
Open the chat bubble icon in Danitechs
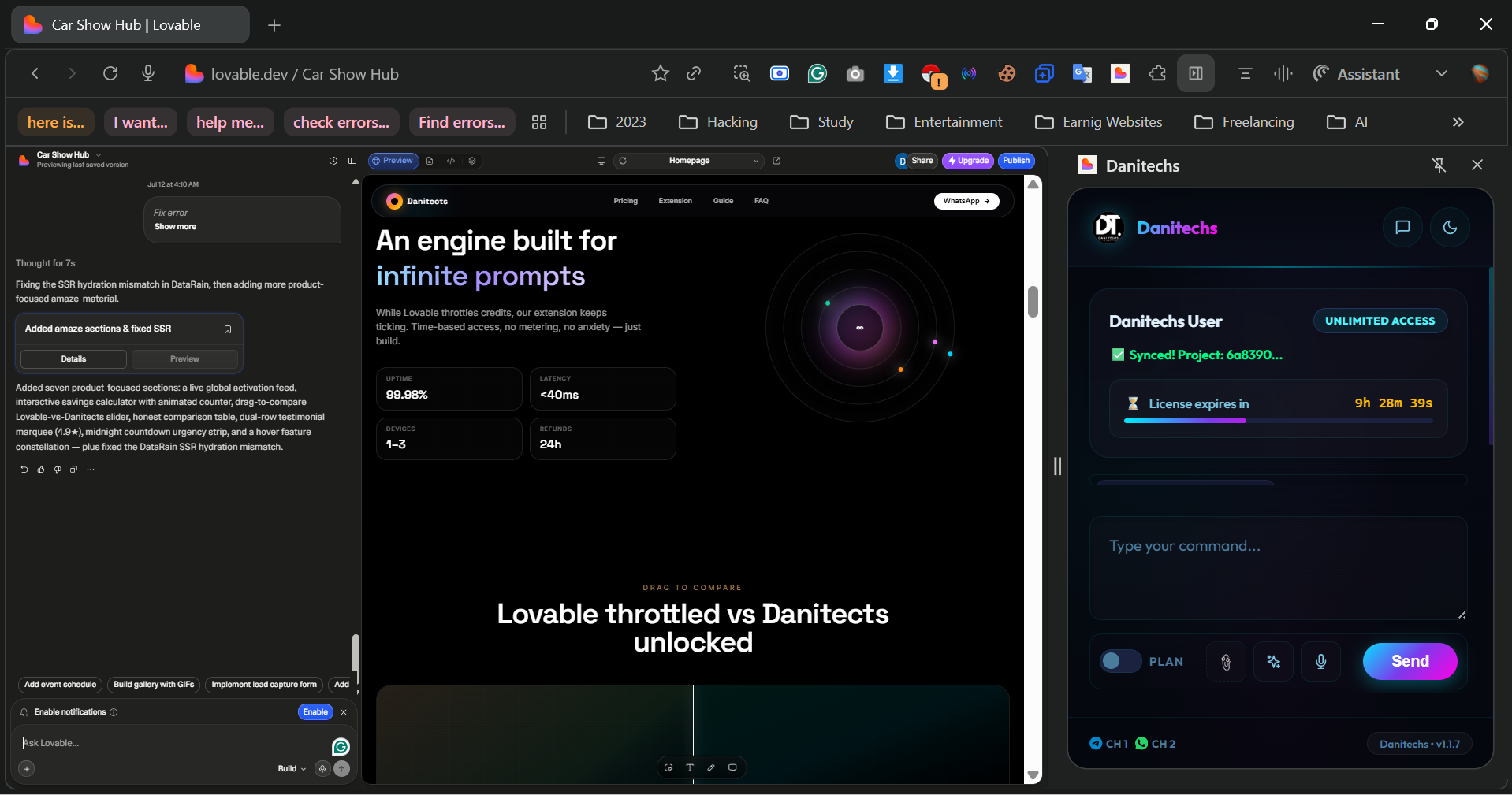[x=1402, y=228]
